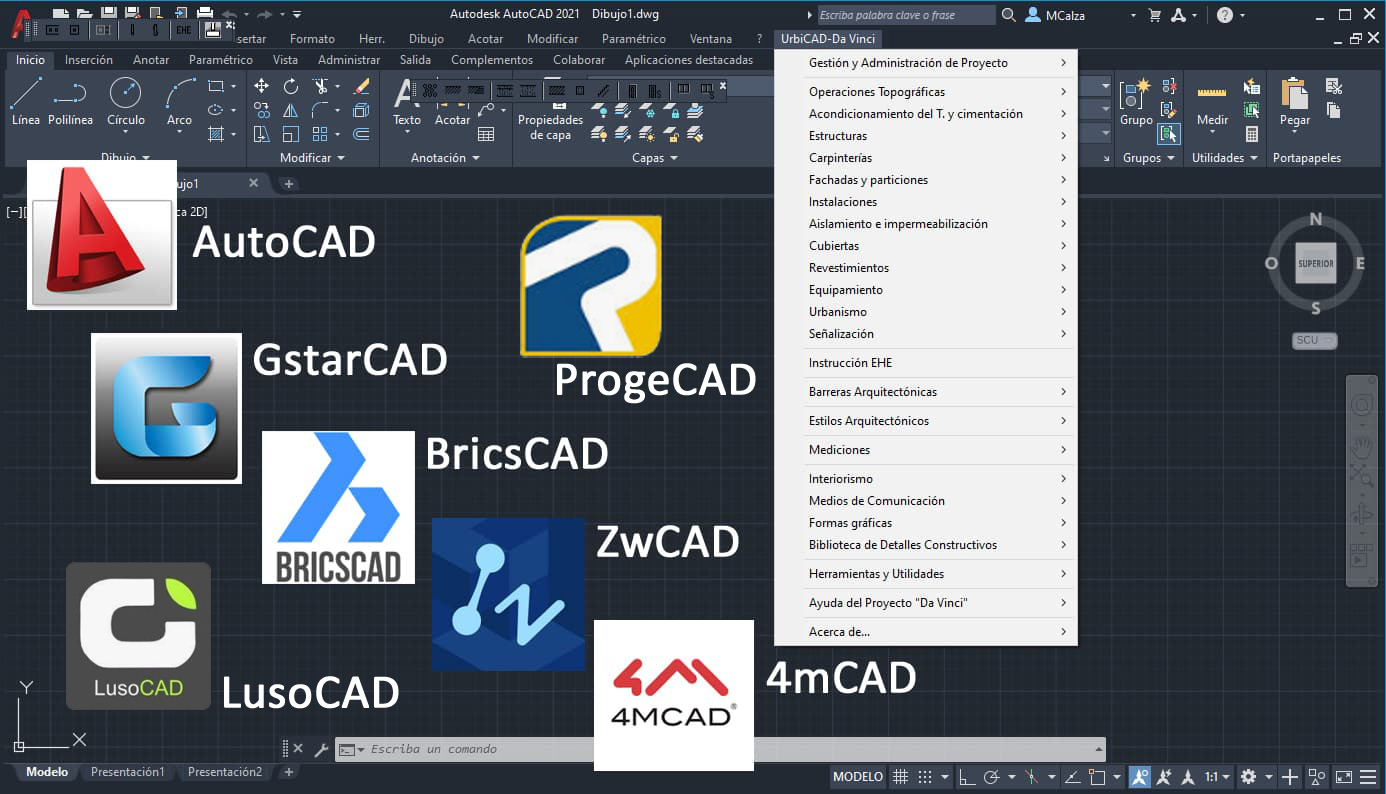This screenshot has width=1386, height=794.
Task: Open the Texto annotation tool
Action: coord(406,101)
